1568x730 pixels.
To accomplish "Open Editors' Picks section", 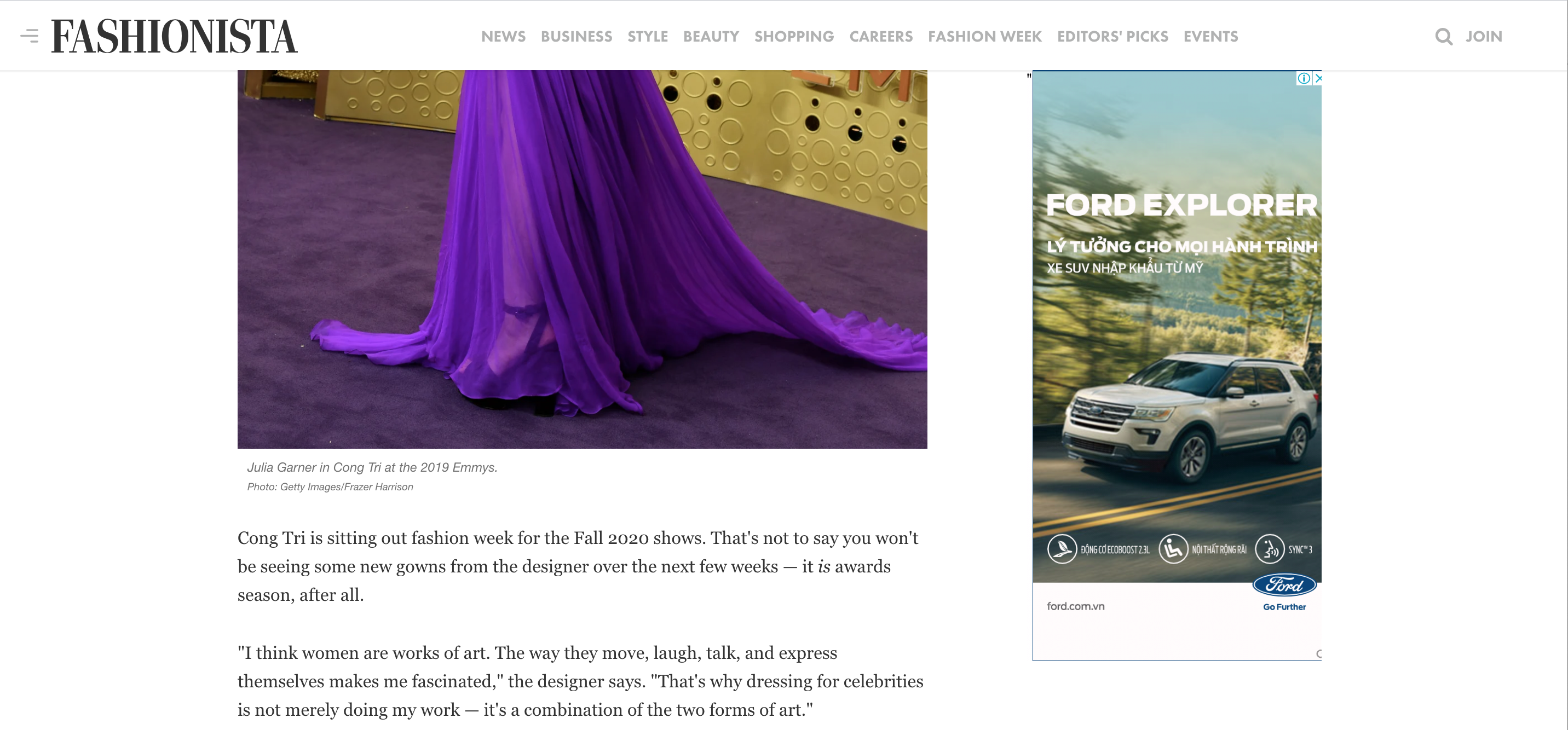I will pyautogui.click(x=1112, y=37).
